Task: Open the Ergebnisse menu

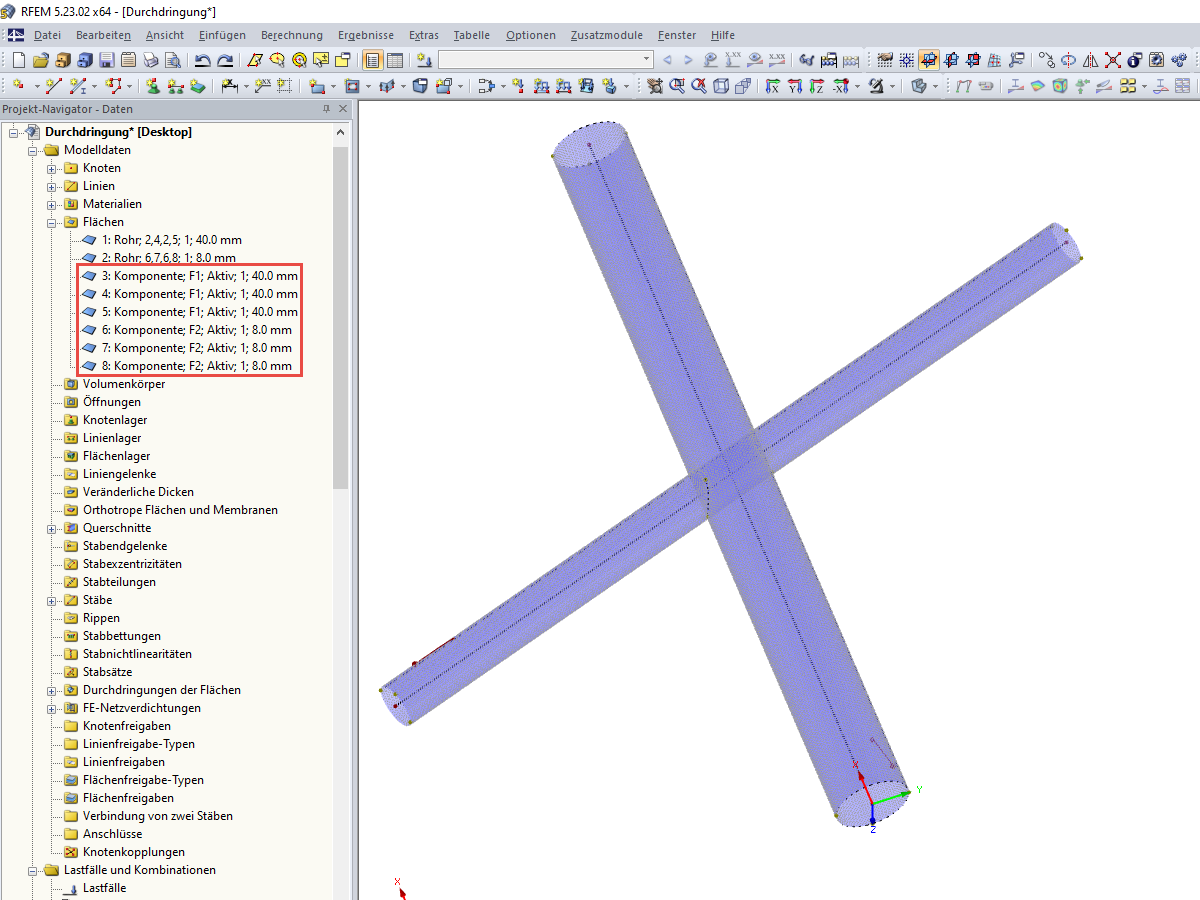Action: (366, 35)
